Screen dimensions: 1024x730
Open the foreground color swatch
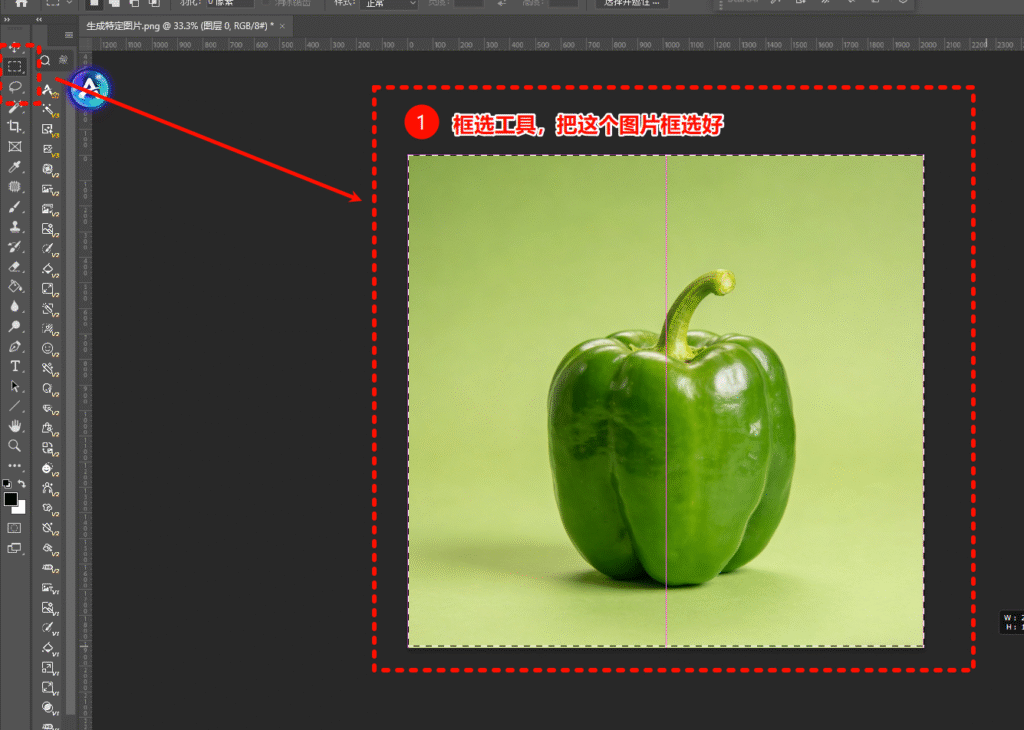click(x=11, y=498)
